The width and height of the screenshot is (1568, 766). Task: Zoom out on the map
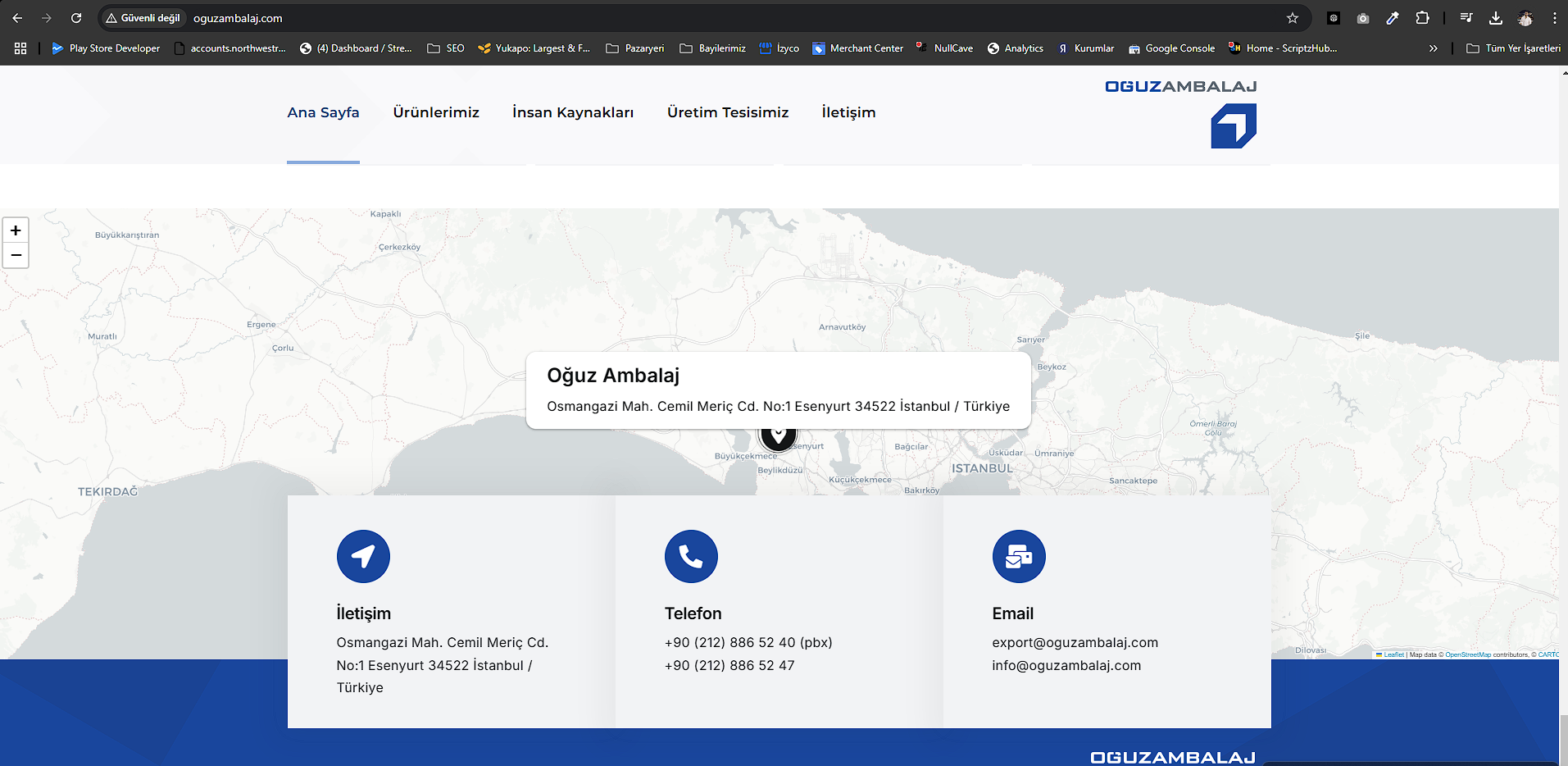point(16,255)
